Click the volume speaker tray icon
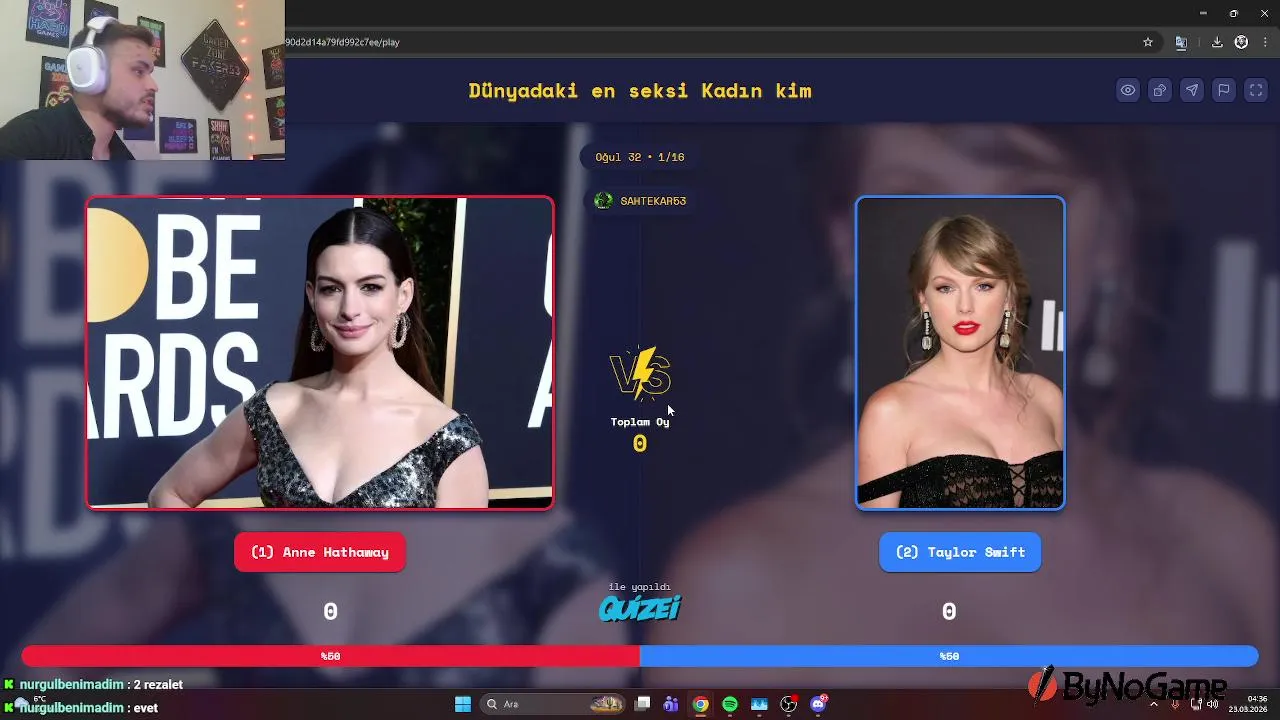 (x=1212, y=704)
